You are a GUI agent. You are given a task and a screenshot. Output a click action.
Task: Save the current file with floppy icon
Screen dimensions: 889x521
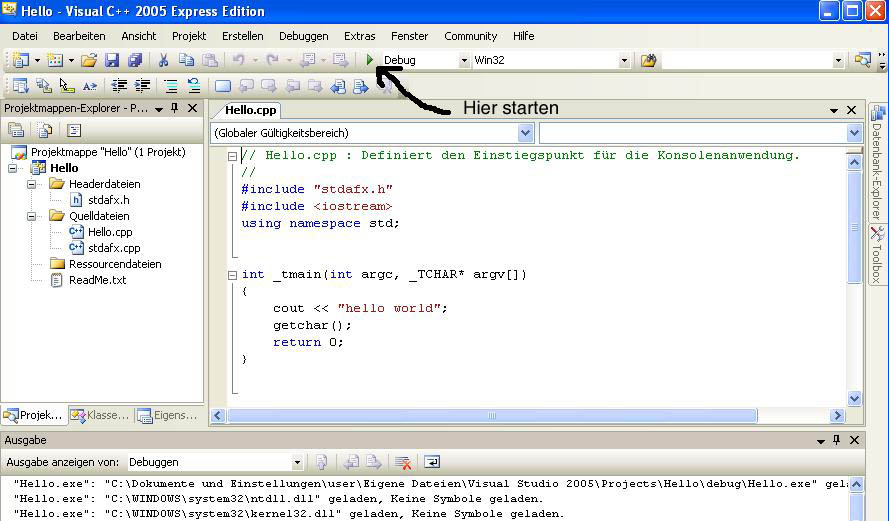tap(112, 60)
